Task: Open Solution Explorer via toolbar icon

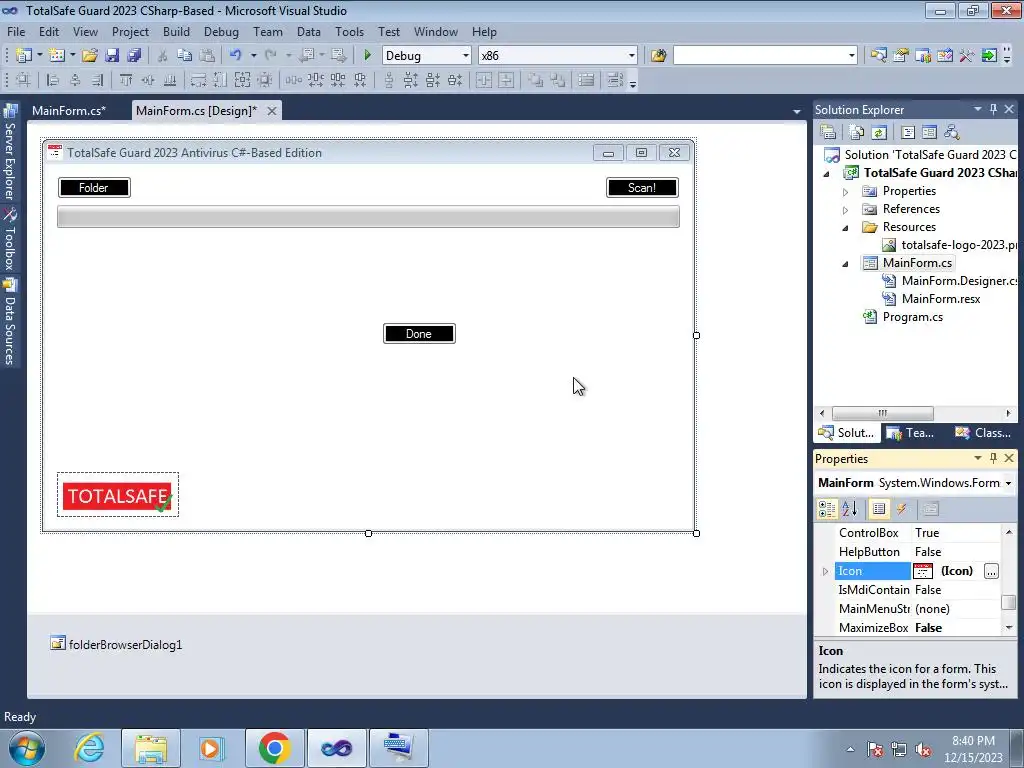Action: tap(878, 56)
